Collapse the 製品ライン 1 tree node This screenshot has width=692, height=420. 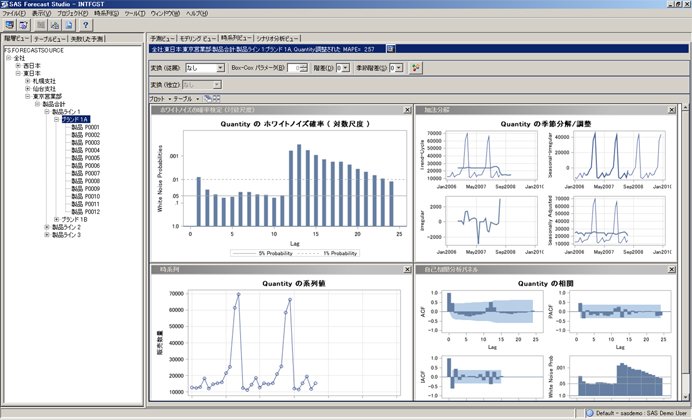click(x=47, y=112)
